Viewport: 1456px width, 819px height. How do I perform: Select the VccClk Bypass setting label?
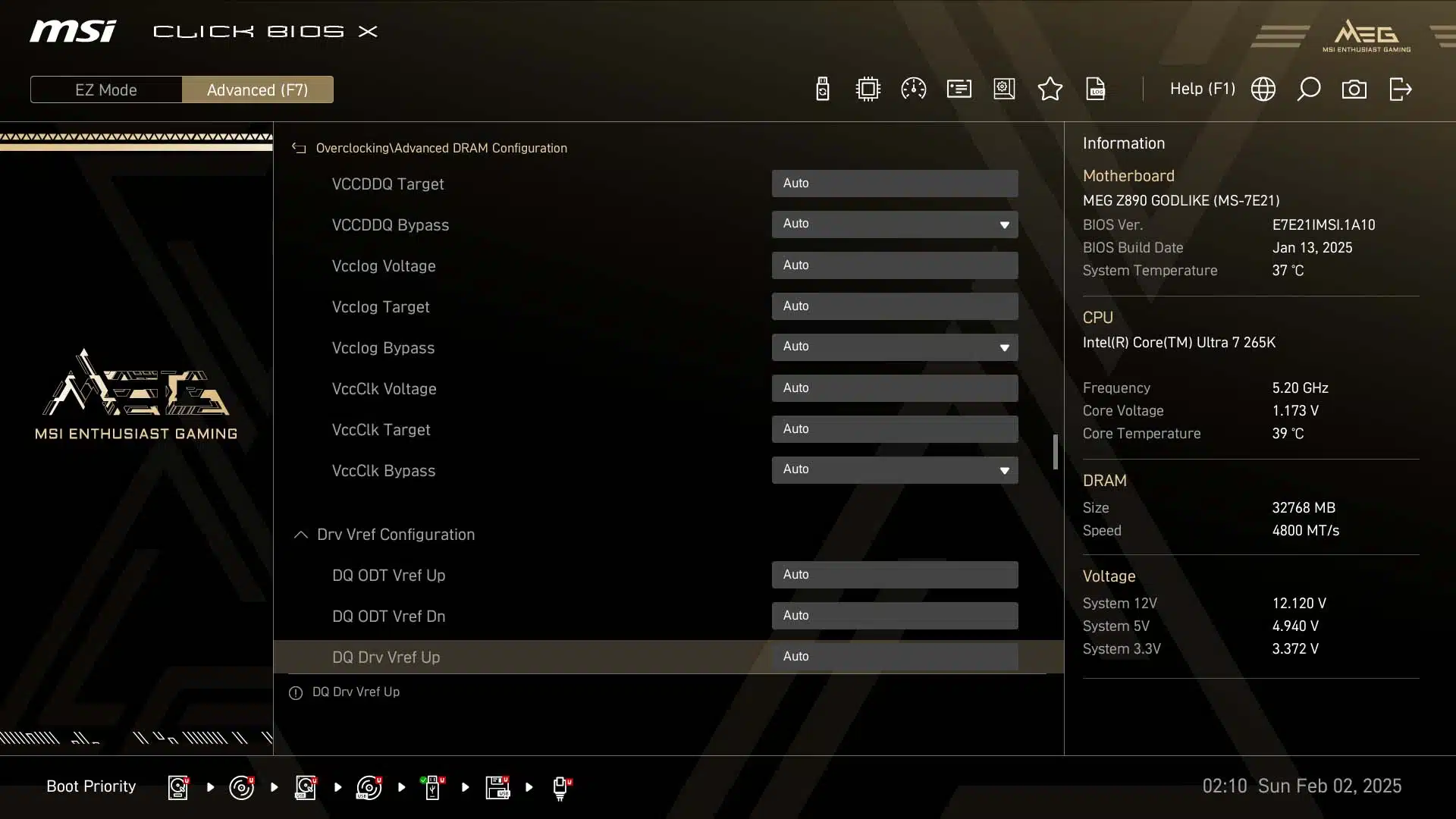pyautogui.click(x=384, y=471)
